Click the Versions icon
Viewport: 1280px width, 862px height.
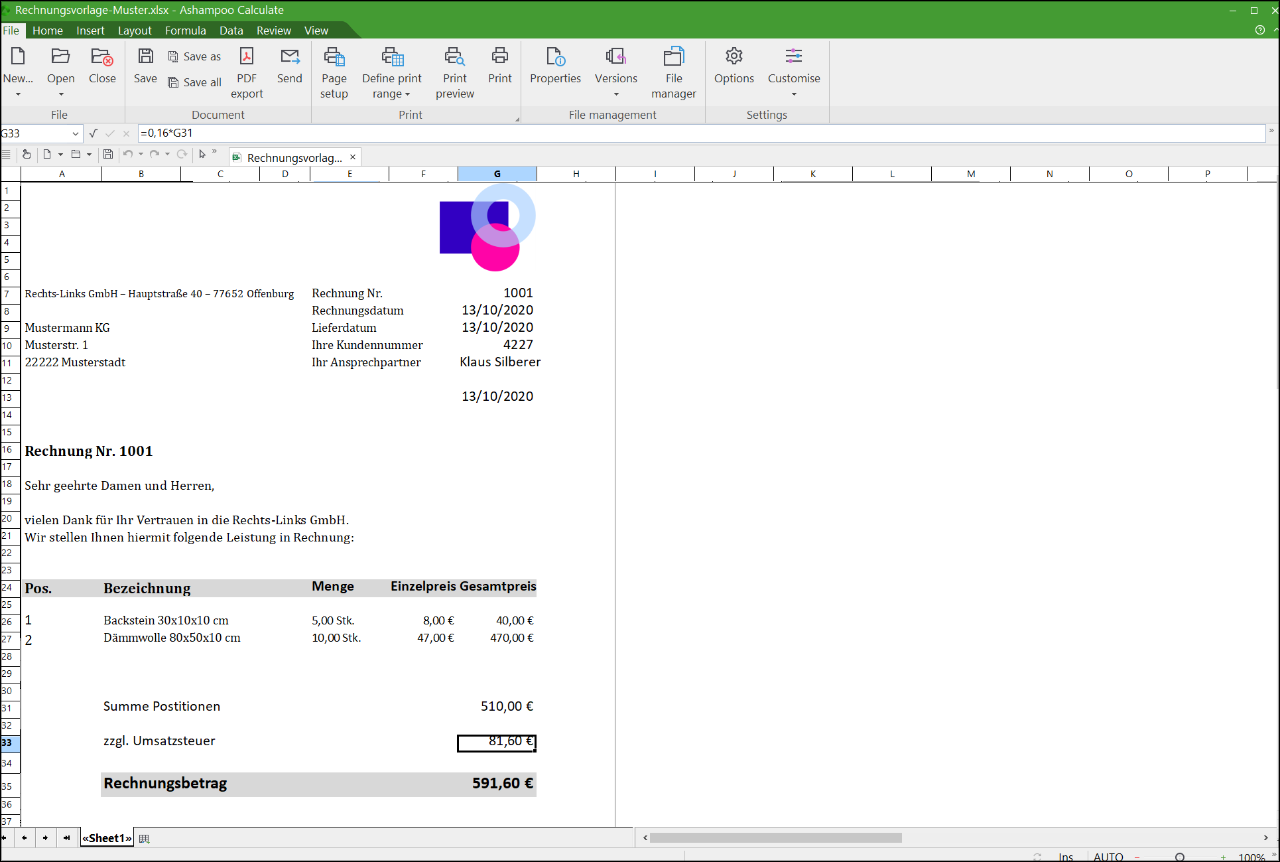616,56
